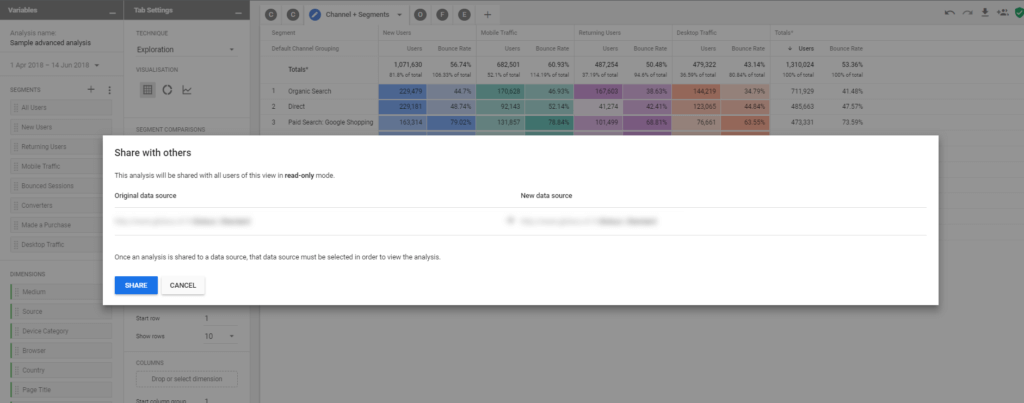1024x403 pixels.
Task: Cancel the Share with others dialog
Action: [x=183, y=286]
